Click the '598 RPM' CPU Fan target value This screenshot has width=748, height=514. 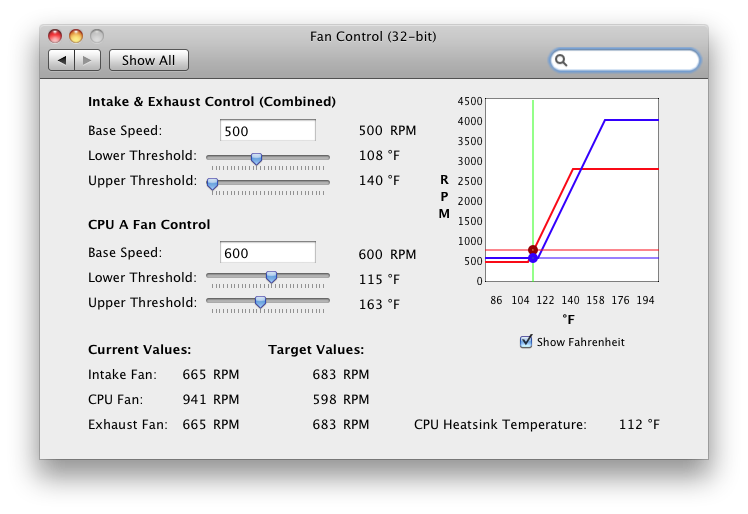click(x=341, y=399)
